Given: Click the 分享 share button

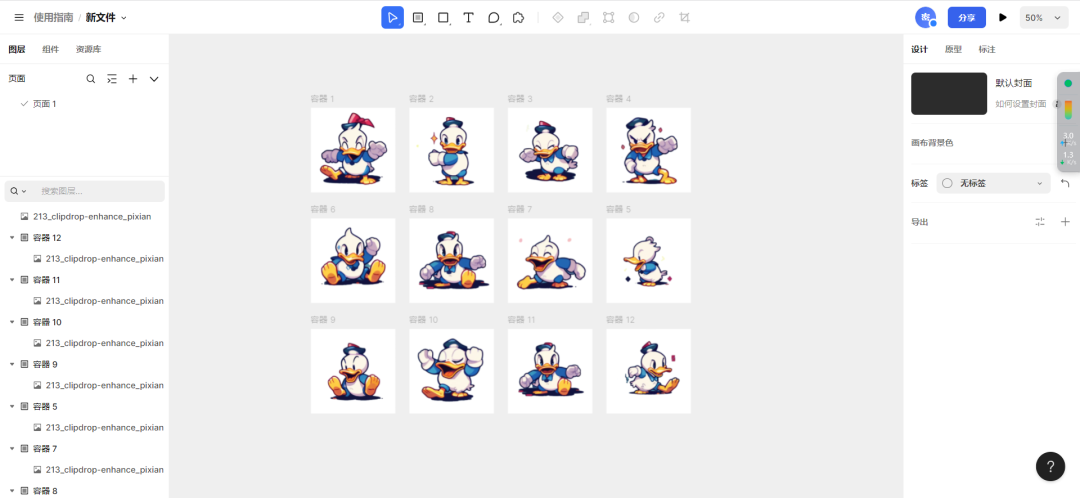Looking at the screenshot, I should coord(966,17).
